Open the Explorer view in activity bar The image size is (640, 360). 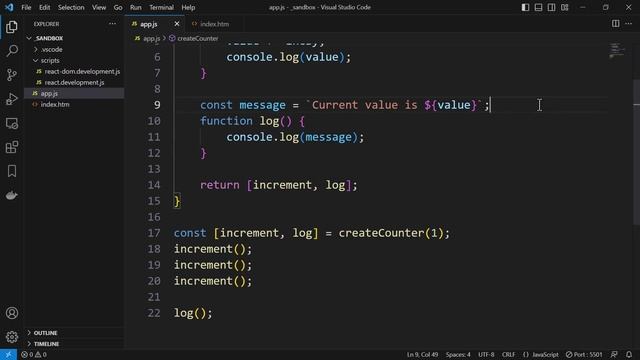(x=12, y=27)
